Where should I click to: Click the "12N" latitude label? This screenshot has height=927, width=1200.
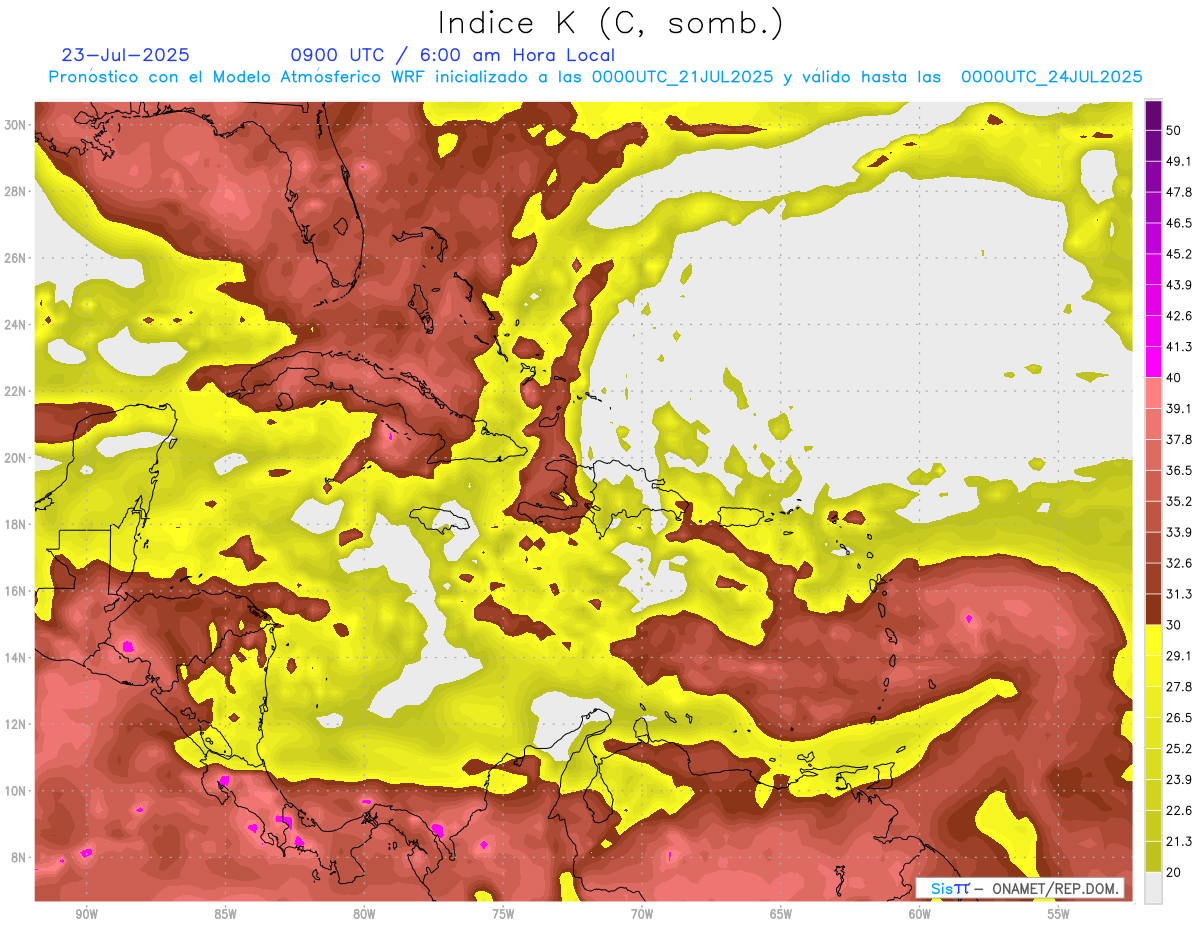(15, 724)
